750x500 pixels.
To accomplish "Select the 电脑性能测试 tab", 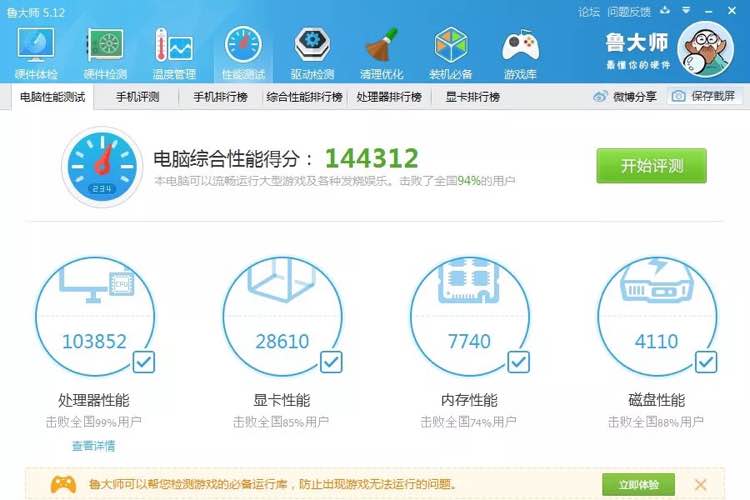I will tap(53, 97).
